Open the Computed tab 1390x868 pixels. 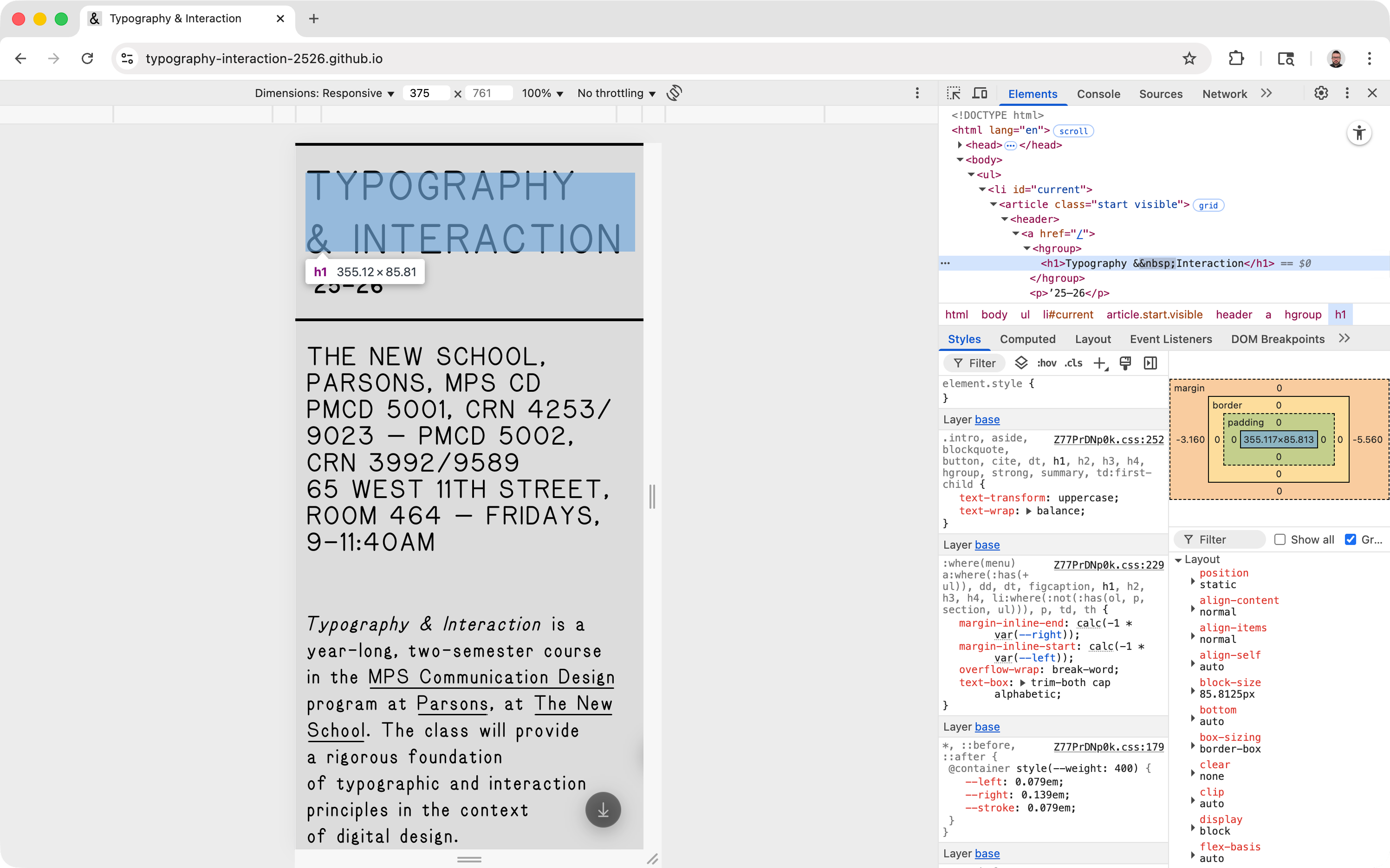(x=1027, y=339)
